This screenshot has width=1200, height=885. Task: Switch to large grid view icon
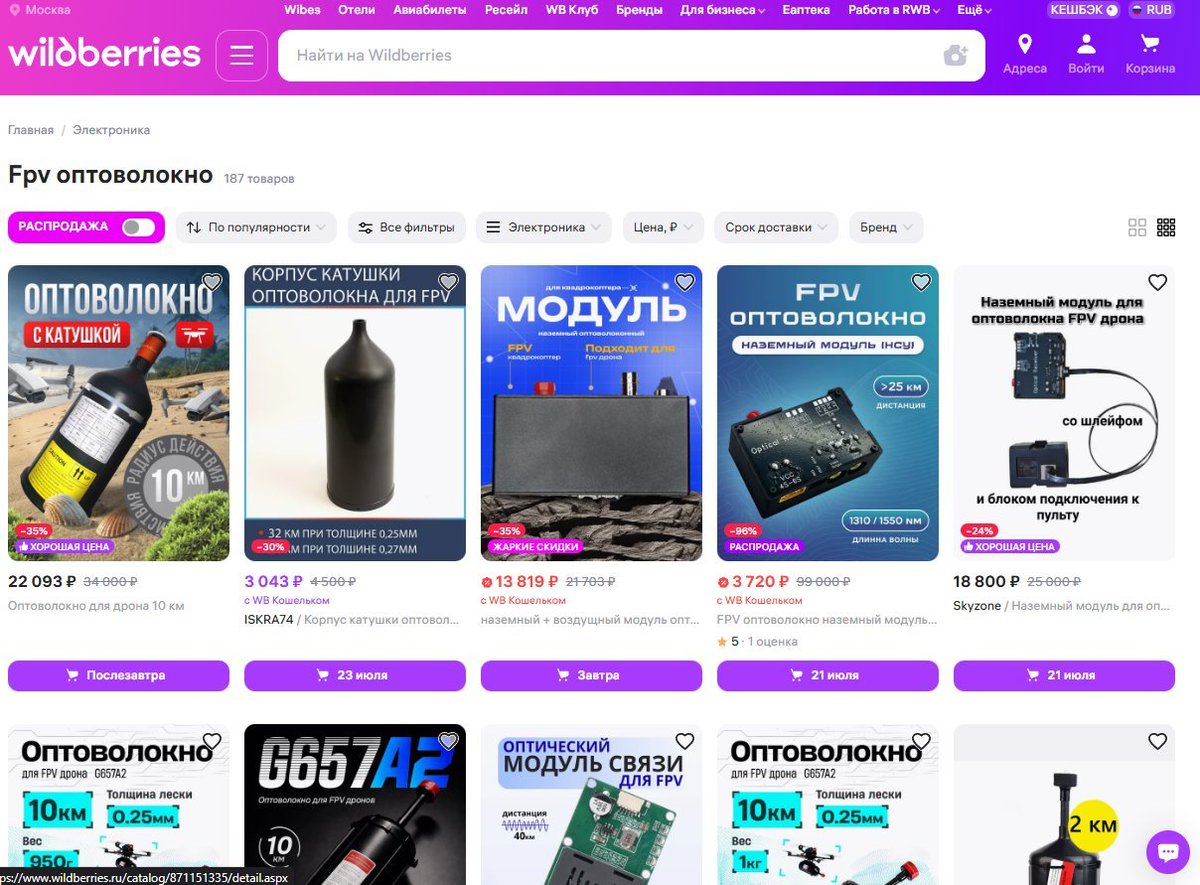click(1137, 228)
